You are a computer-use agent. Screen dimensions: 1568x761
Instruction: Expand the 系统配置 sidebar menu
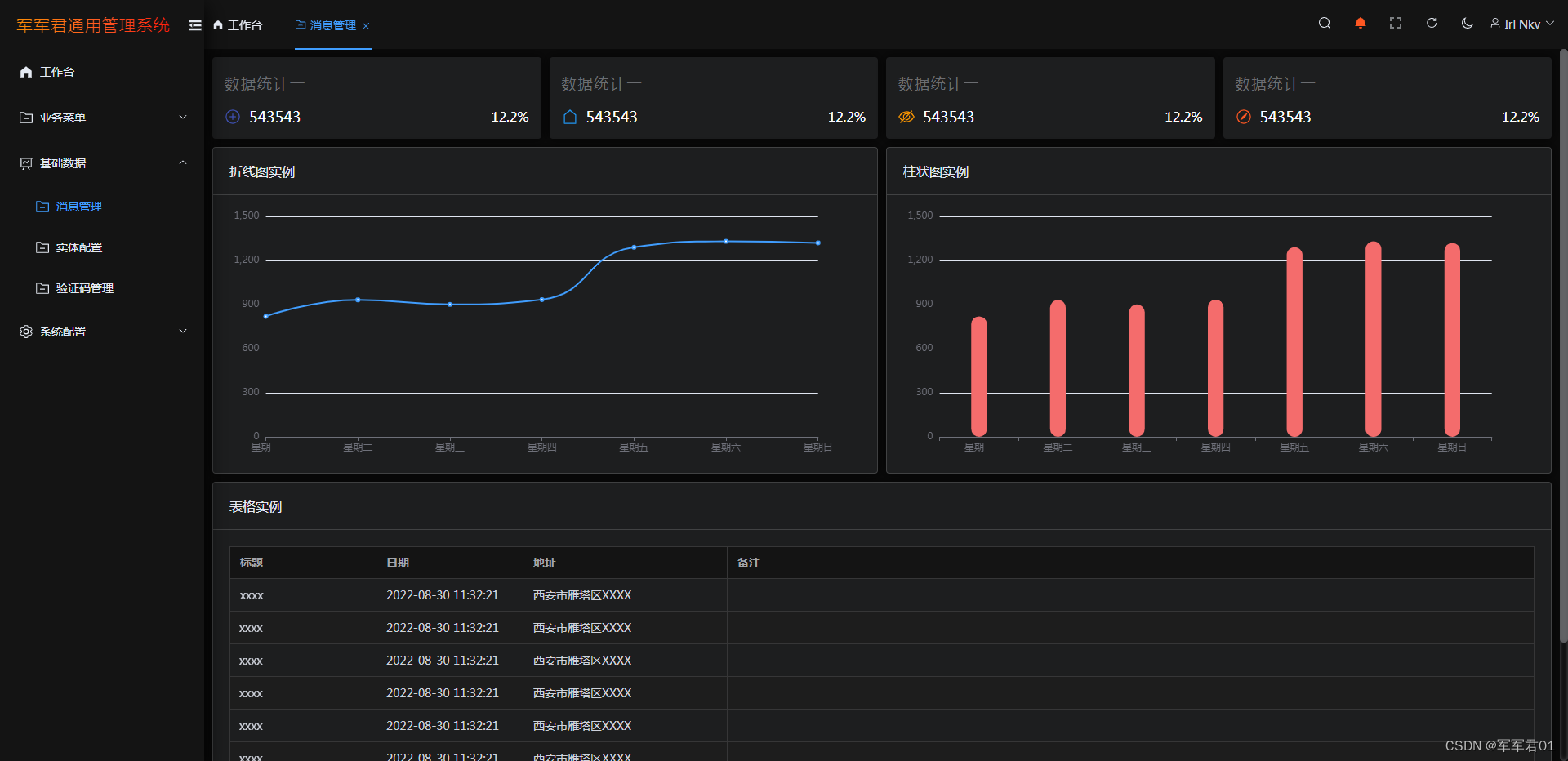[102, 332]
